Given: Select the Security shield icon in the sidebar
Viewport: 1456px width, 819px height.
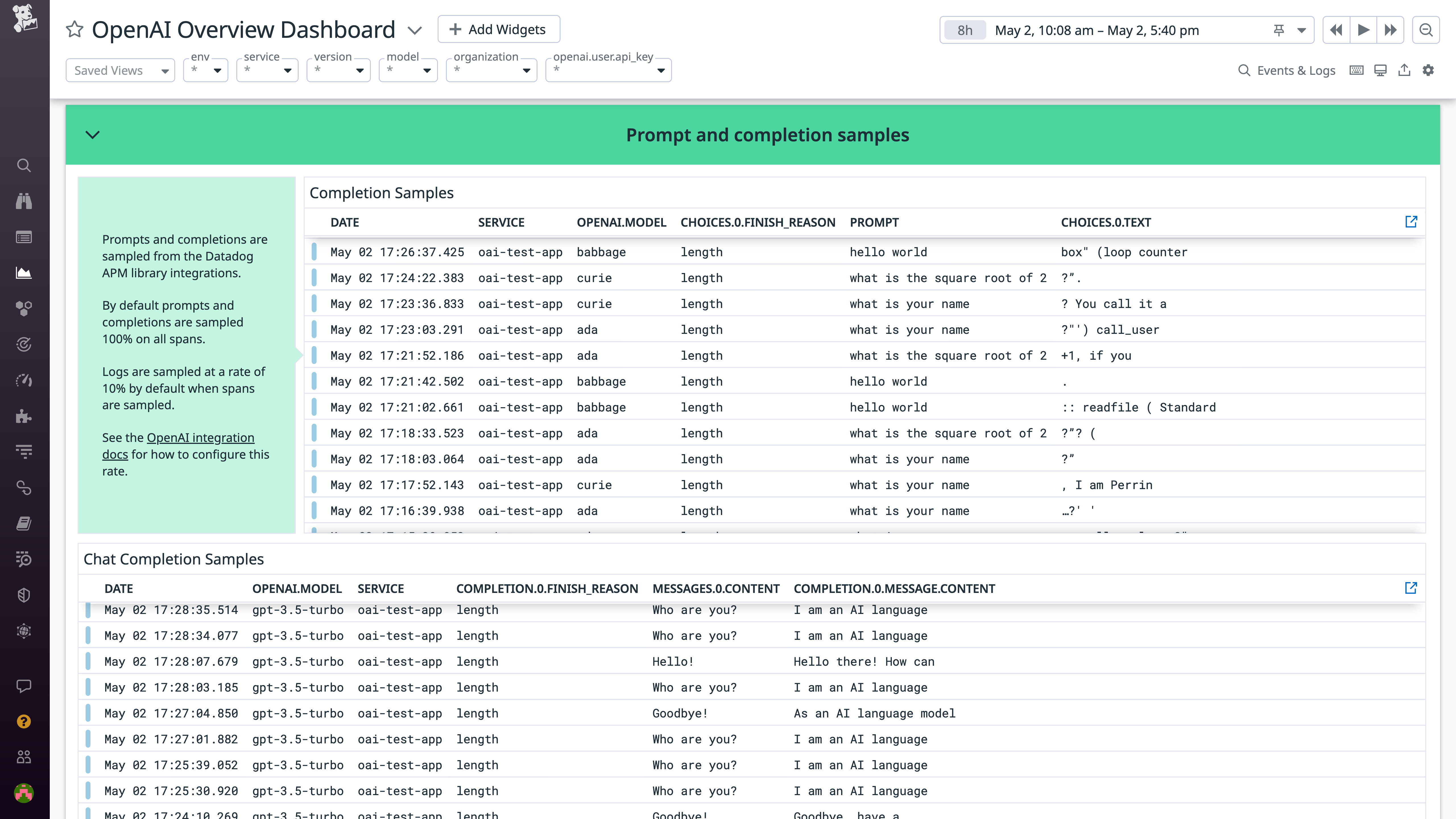Looking at the screenshot, I should (x=23, y=595).
